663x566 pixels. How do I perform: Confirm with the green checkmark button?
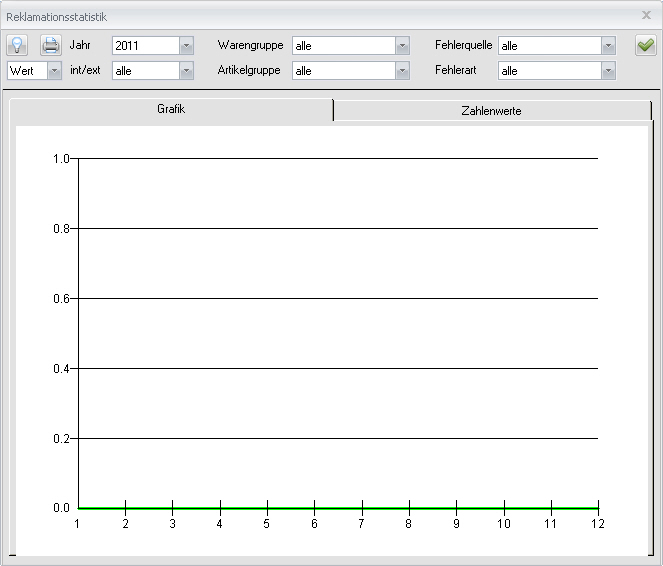[x=646, y=45]
